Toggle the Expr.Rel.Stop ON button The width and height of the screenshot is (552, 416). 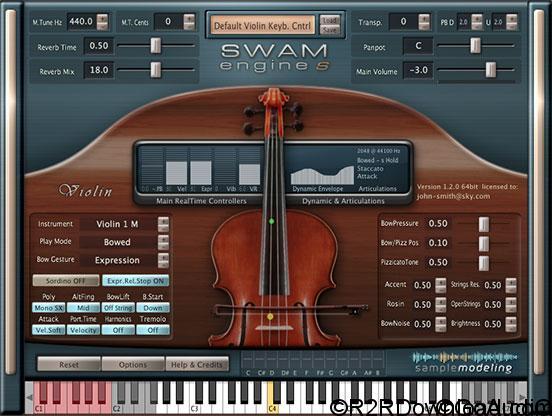pyautogui.click(x=136, y=281)
